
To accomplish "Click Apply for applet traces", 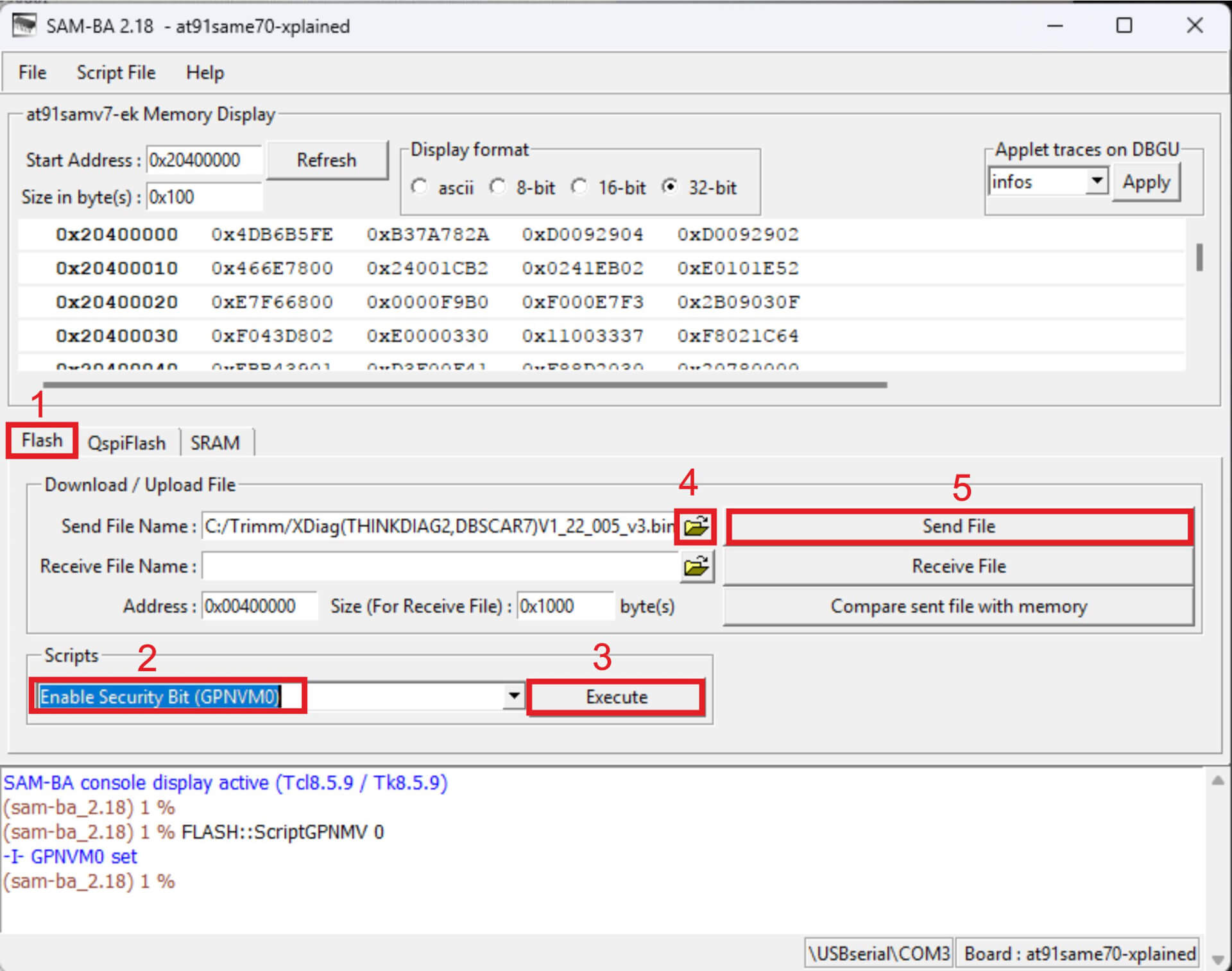I will pos(1146,182).
